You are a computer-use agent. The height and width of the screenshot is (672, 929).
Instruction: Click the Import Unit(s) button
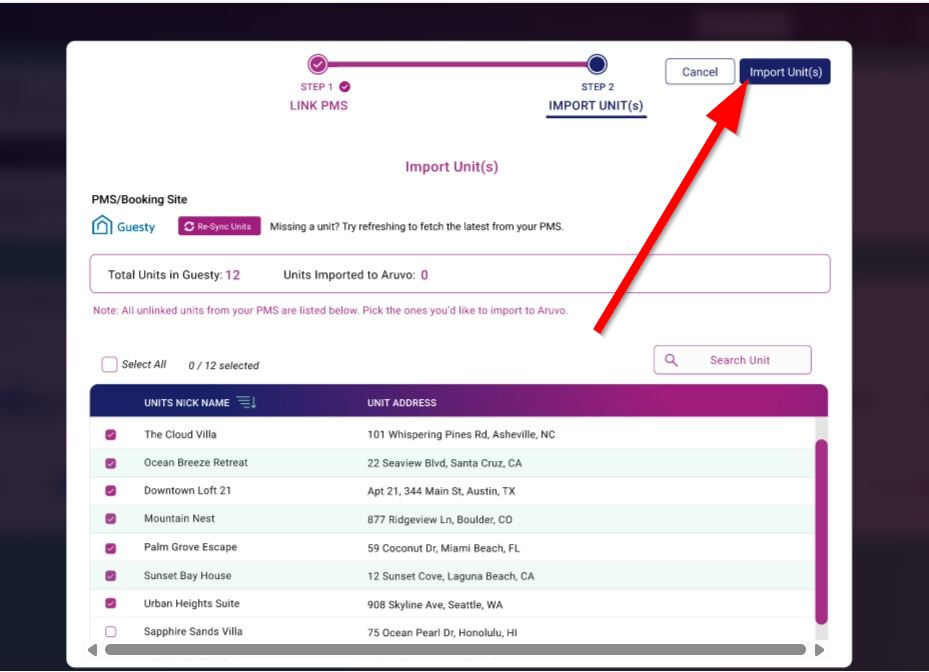[785, 72]
